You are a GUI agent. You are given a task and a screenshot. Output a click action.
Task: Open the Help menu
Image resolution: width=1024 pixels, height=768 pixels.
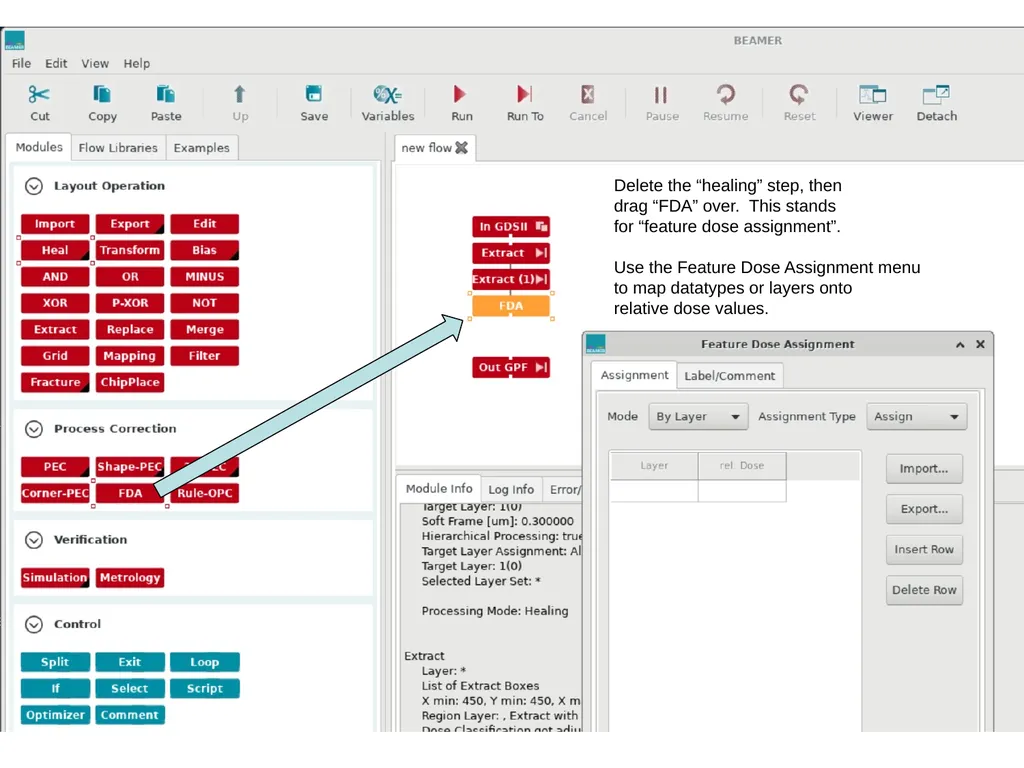[x=136, y=63]
